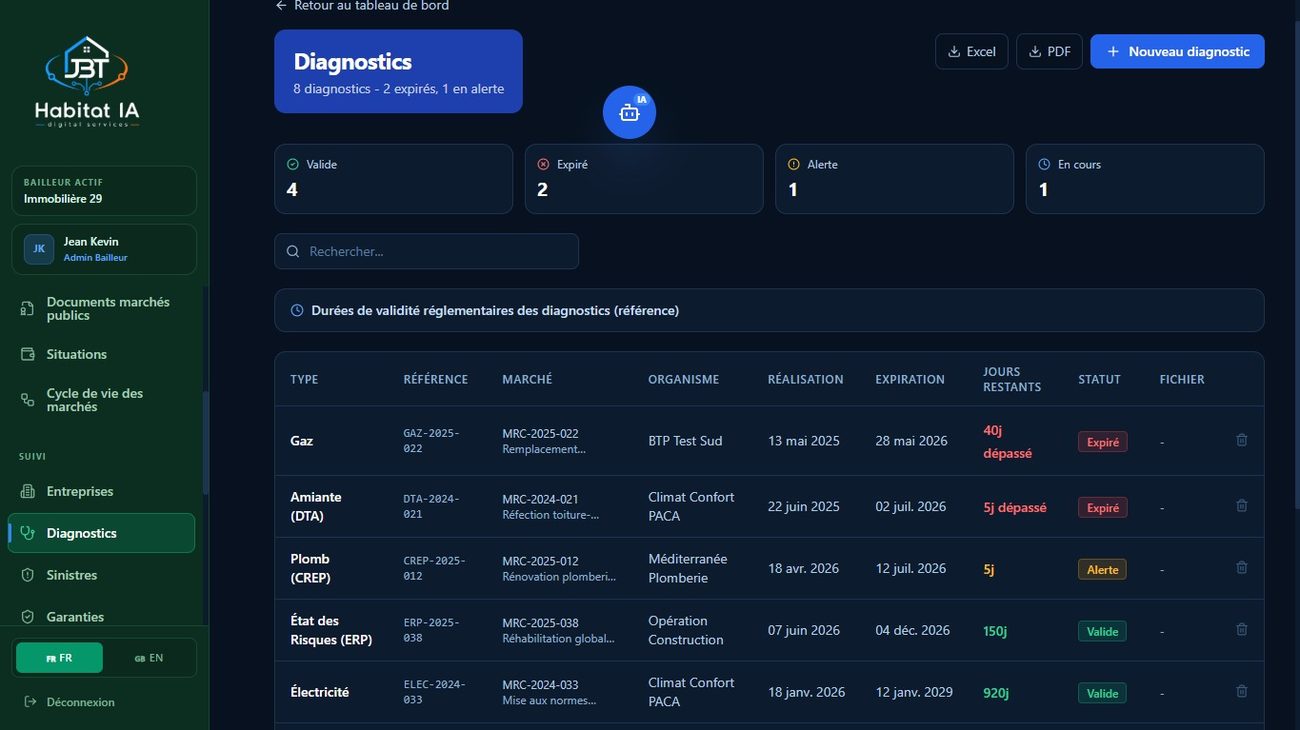This screenshot has height=730, width=1300.
Task: Export diagnostics to Excel
Action: click(x=972, y=52)
